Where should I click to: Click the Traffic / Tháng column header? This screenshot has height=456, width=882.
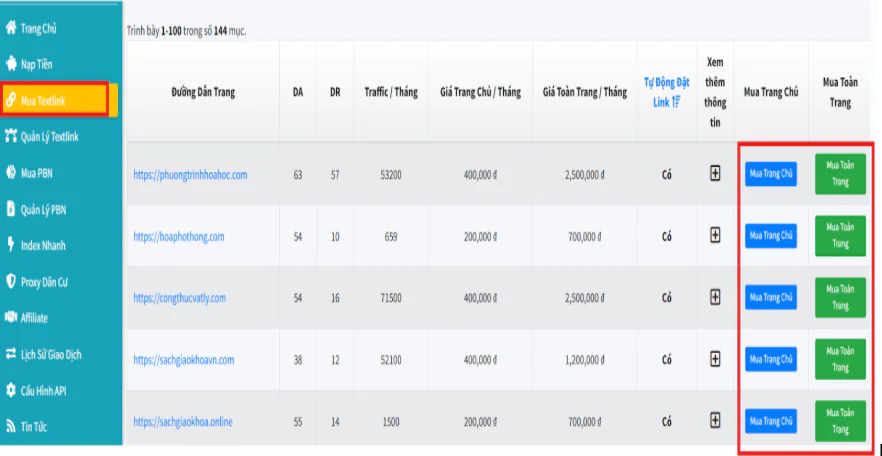(x=390, y=92)
